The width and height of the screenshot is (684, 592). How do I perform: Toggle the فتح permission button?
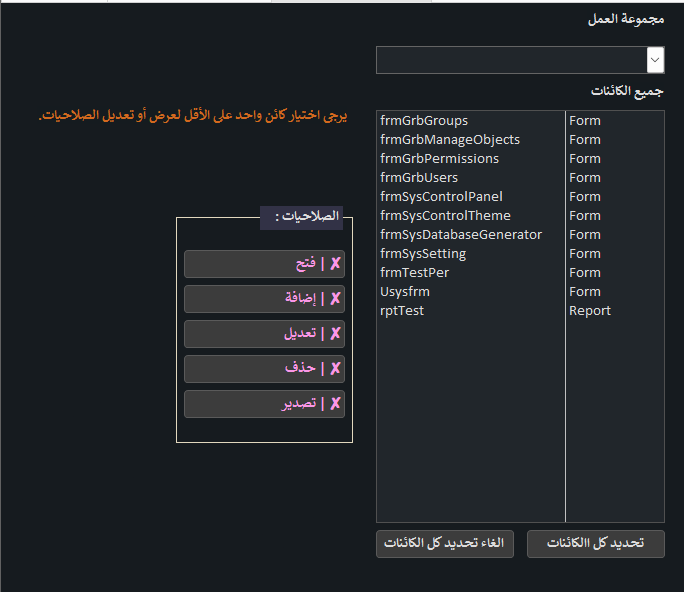click(x=264, y=264)
